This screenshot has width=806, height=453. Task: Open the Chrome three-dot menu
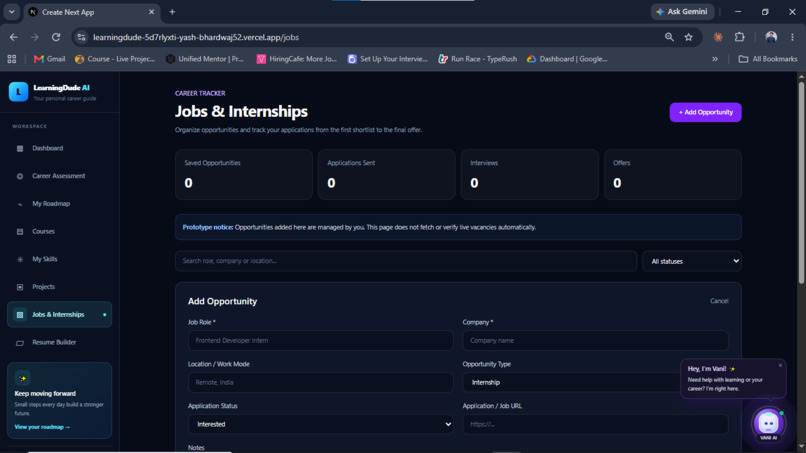[792, 37]
